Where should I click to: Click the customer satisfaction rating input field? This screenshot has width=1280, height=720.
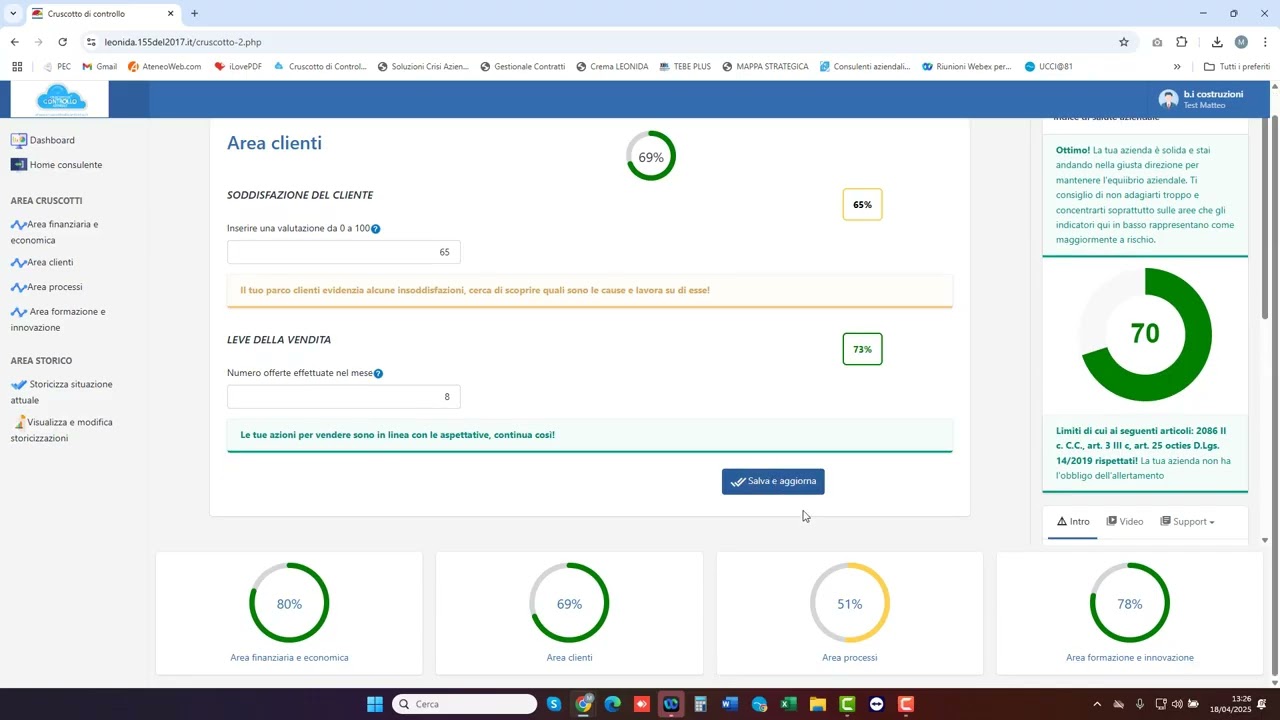[x=343, y=253]
